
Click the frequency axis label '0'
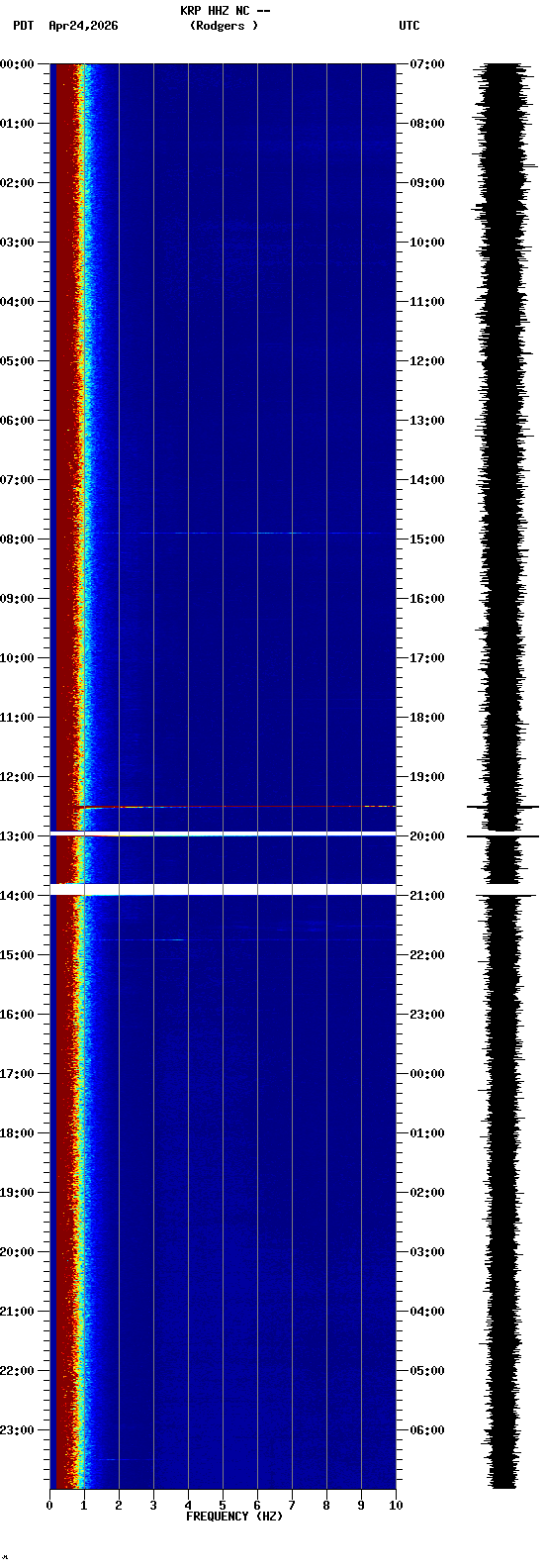click(49, 1506)
